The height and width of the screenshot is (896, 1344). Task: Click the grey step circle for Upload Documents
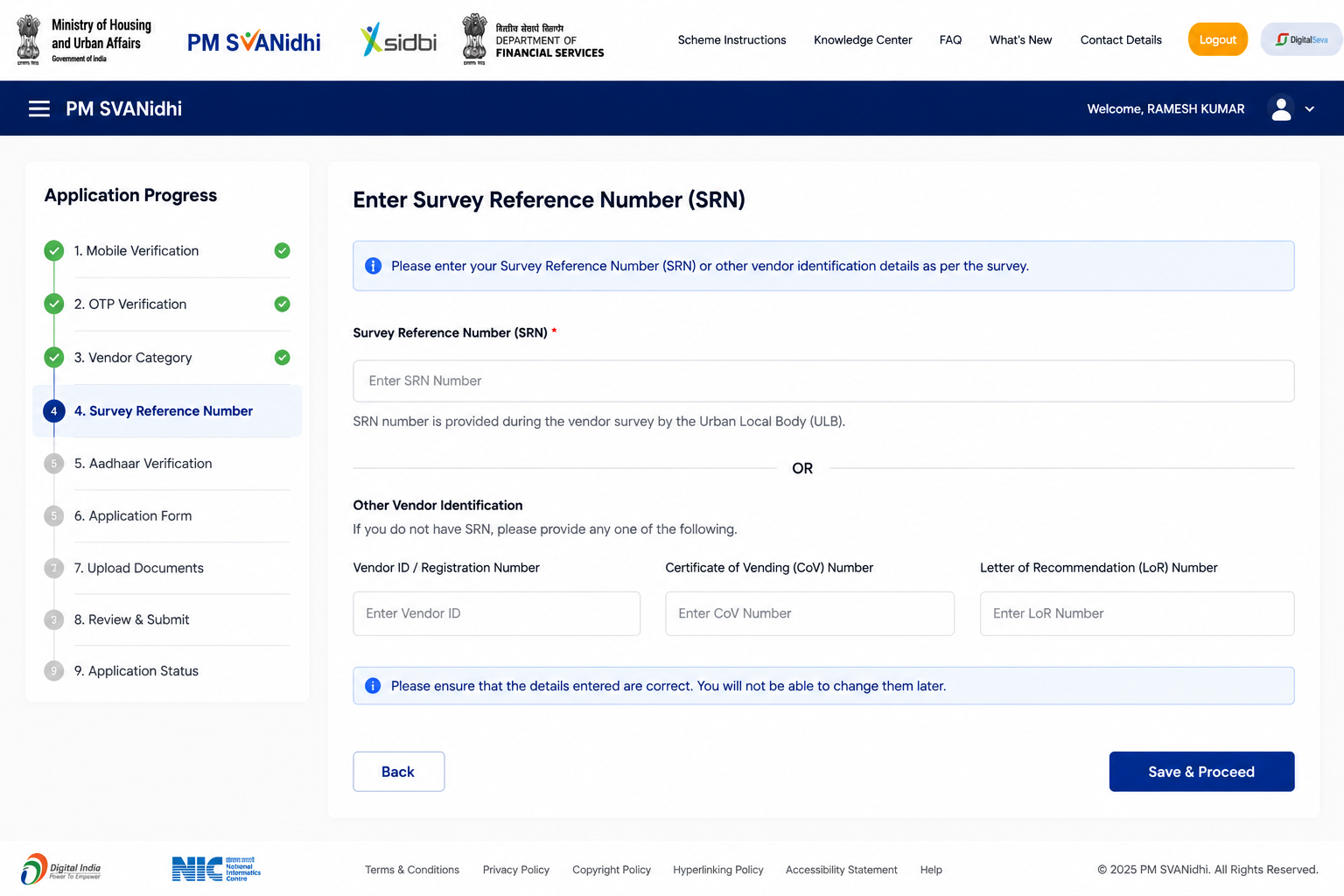click(54, 569)
